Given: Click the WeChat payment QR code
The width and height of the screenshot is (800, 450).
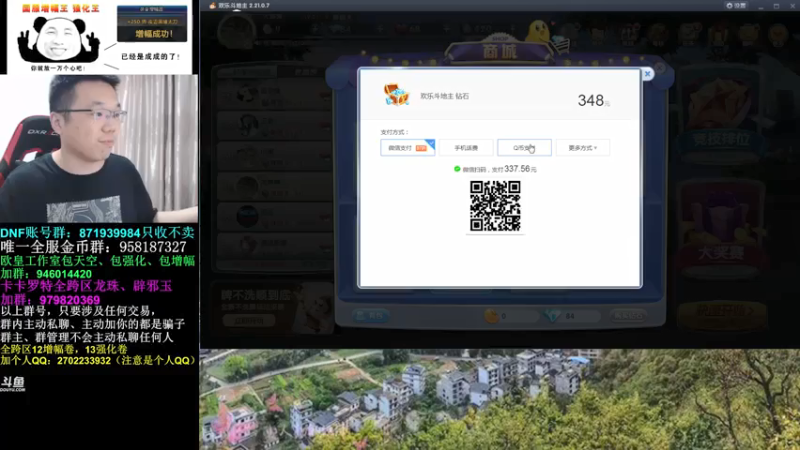Looking at the screenshot, I should (x=495, y=206).
